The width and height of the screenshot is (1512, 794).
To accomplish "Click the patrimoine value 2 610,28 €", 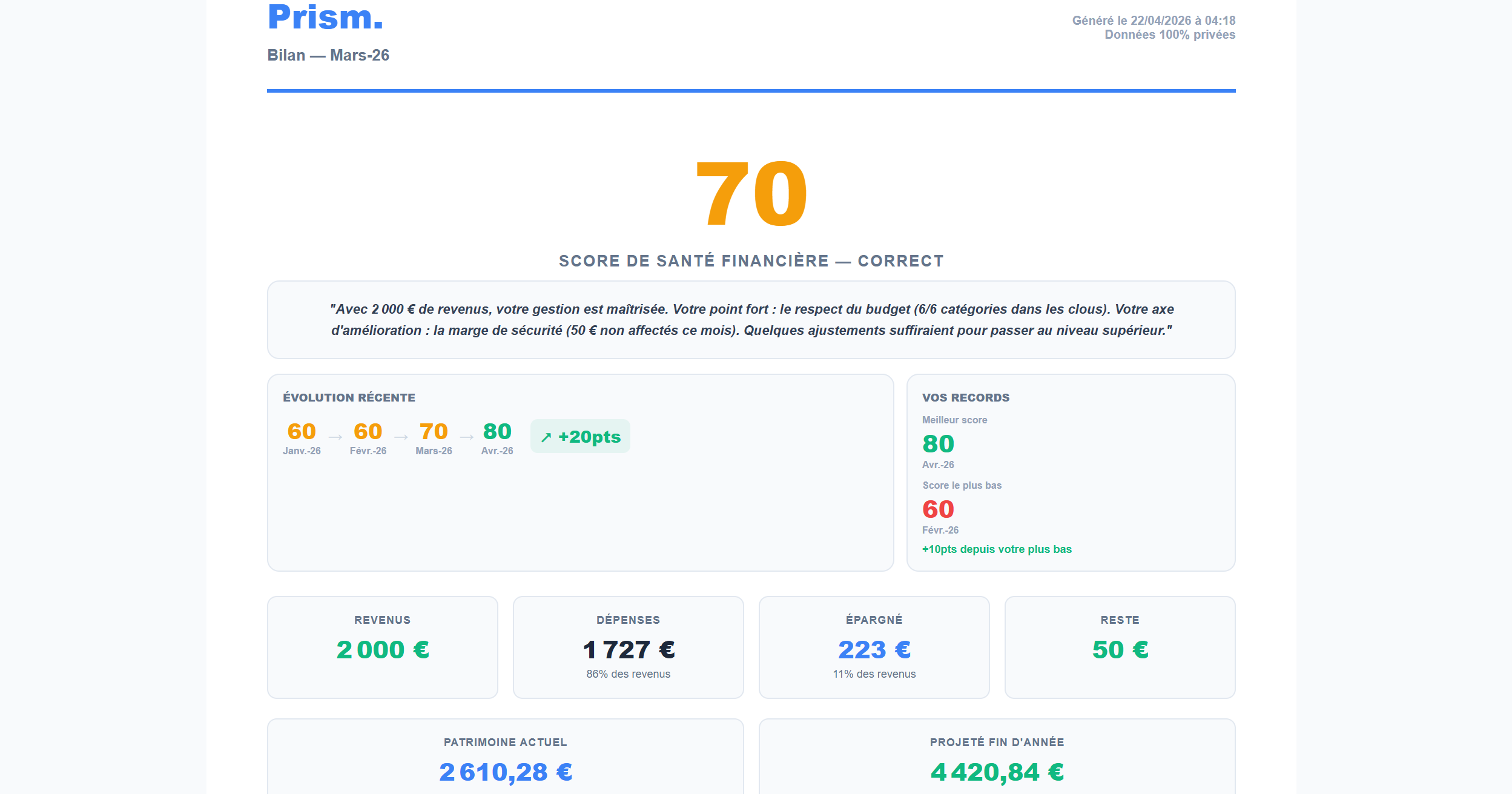I will (x=506, y=772).
